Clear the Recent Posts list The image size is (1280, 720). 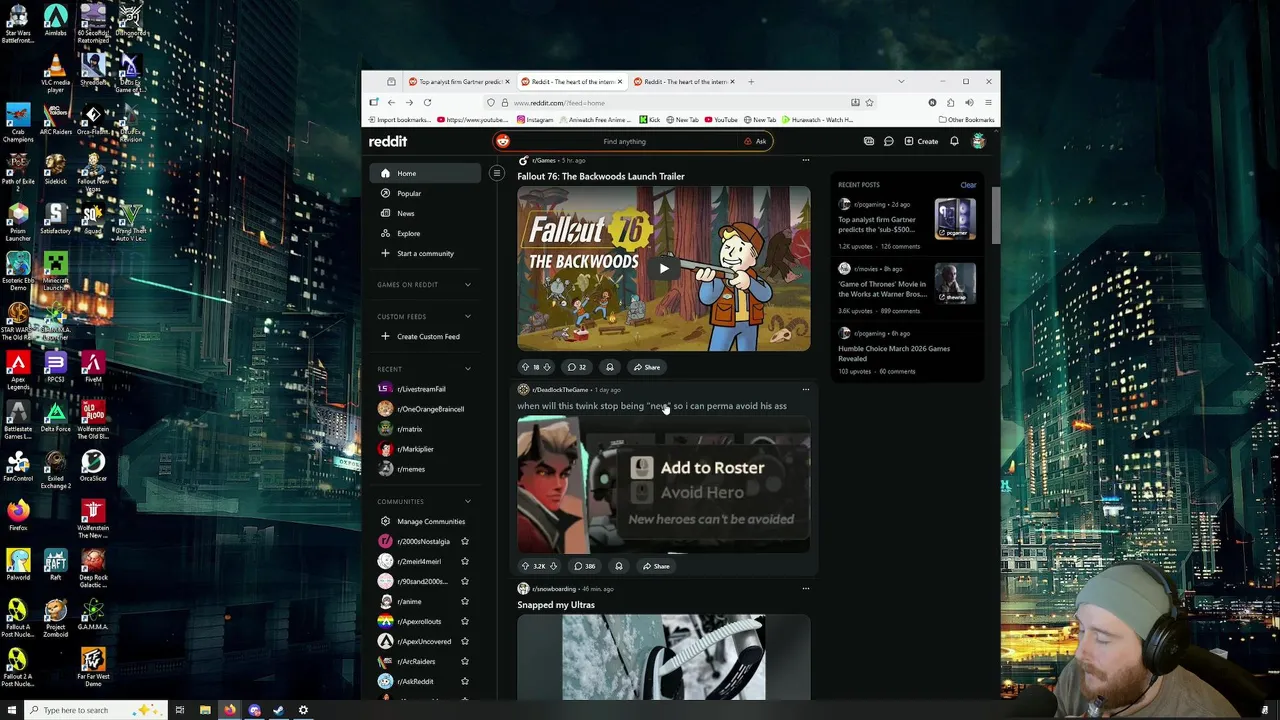[968, 185]
